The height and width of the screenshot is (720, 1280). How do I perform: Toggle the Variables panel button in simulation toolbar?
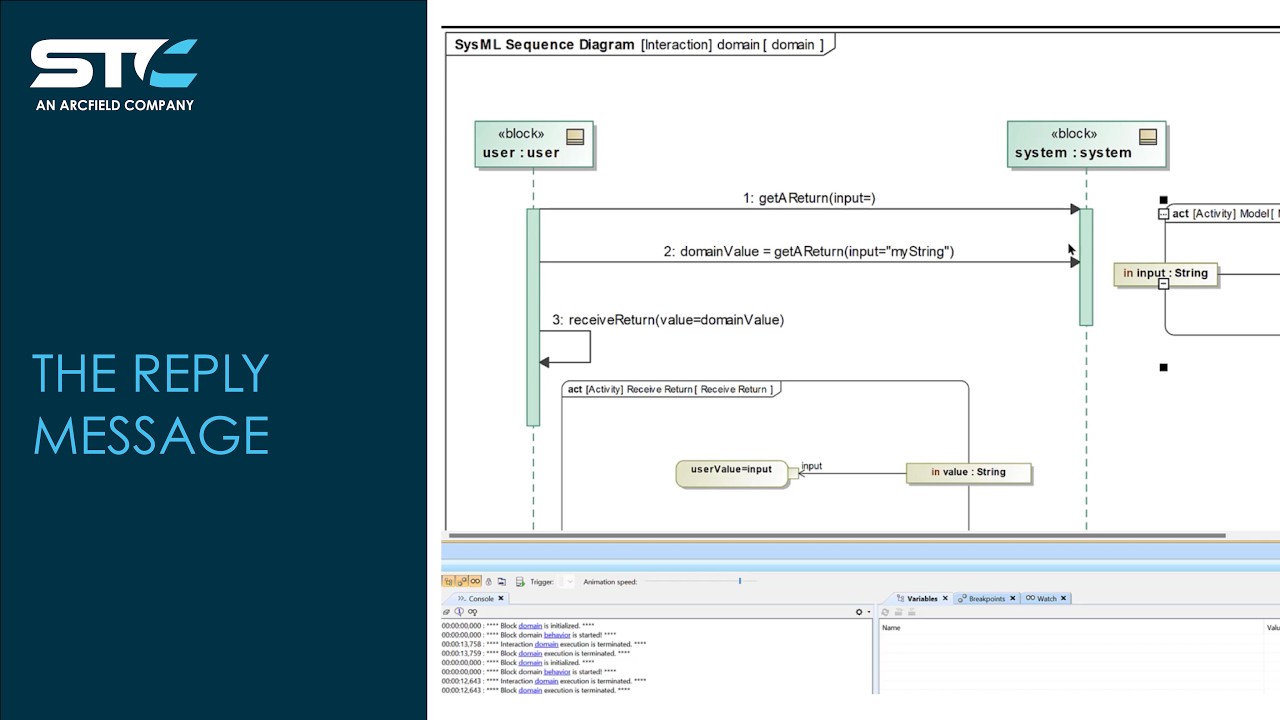[x=448, y=581]
